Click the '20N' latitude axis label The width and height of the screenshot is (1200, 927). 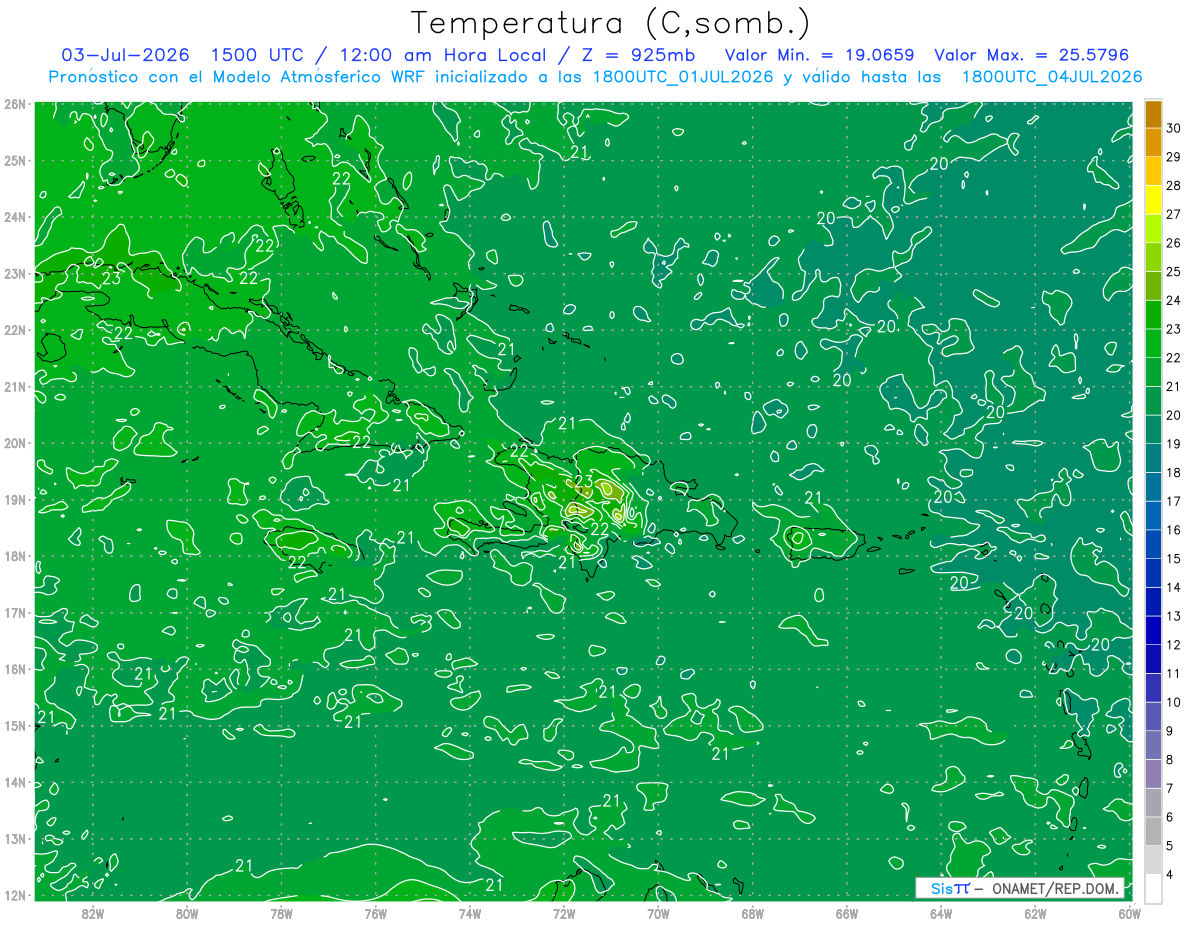(14, 443)
